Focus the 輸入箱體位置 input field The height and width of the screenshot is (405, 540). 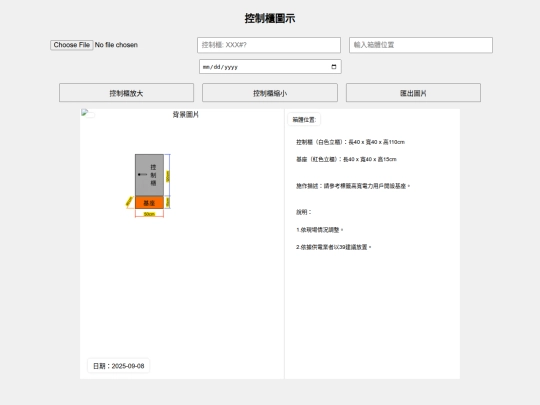pyautogui.click(x=421, y=45)
